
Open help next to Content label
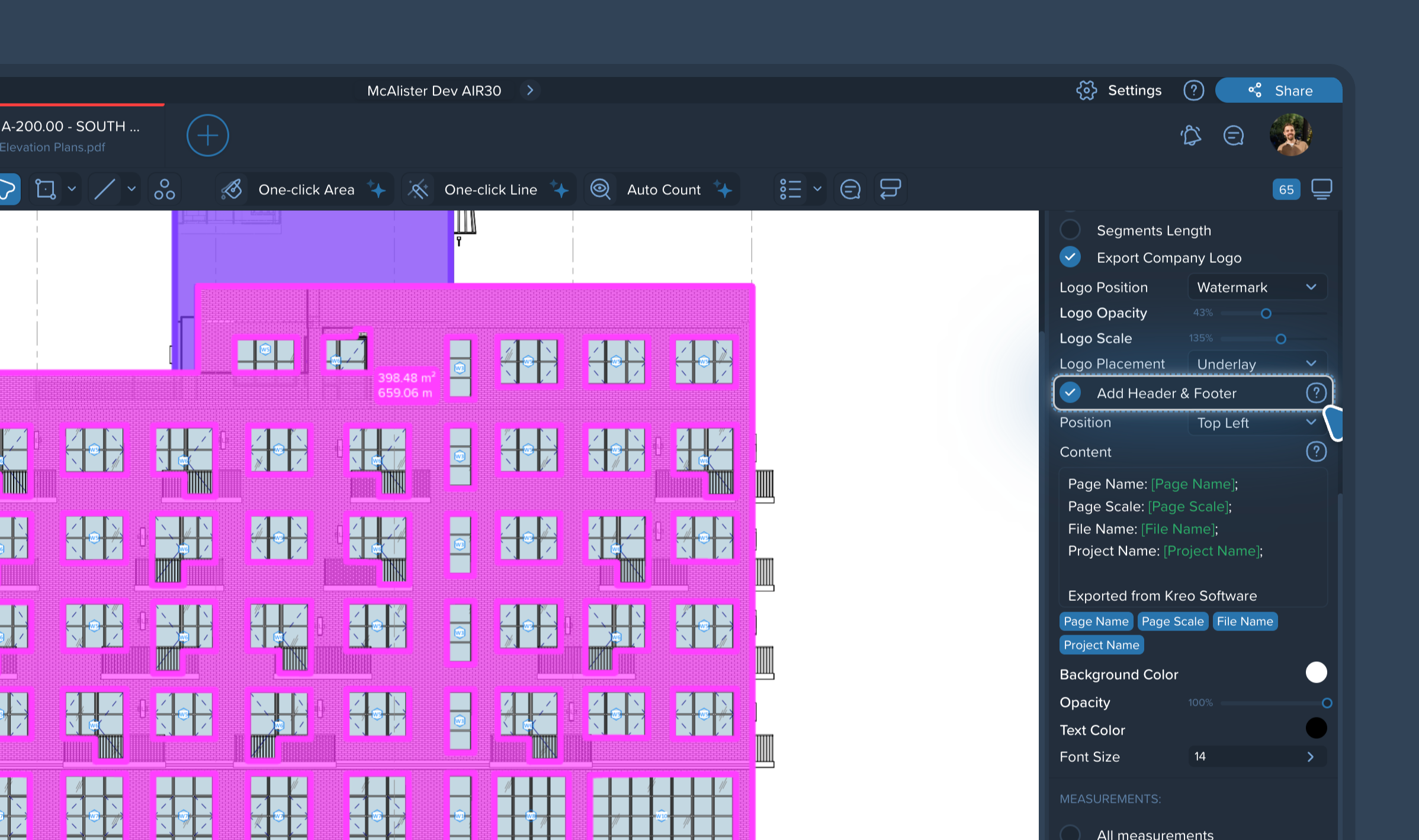pyautogui.click(x=1315, y=452)
